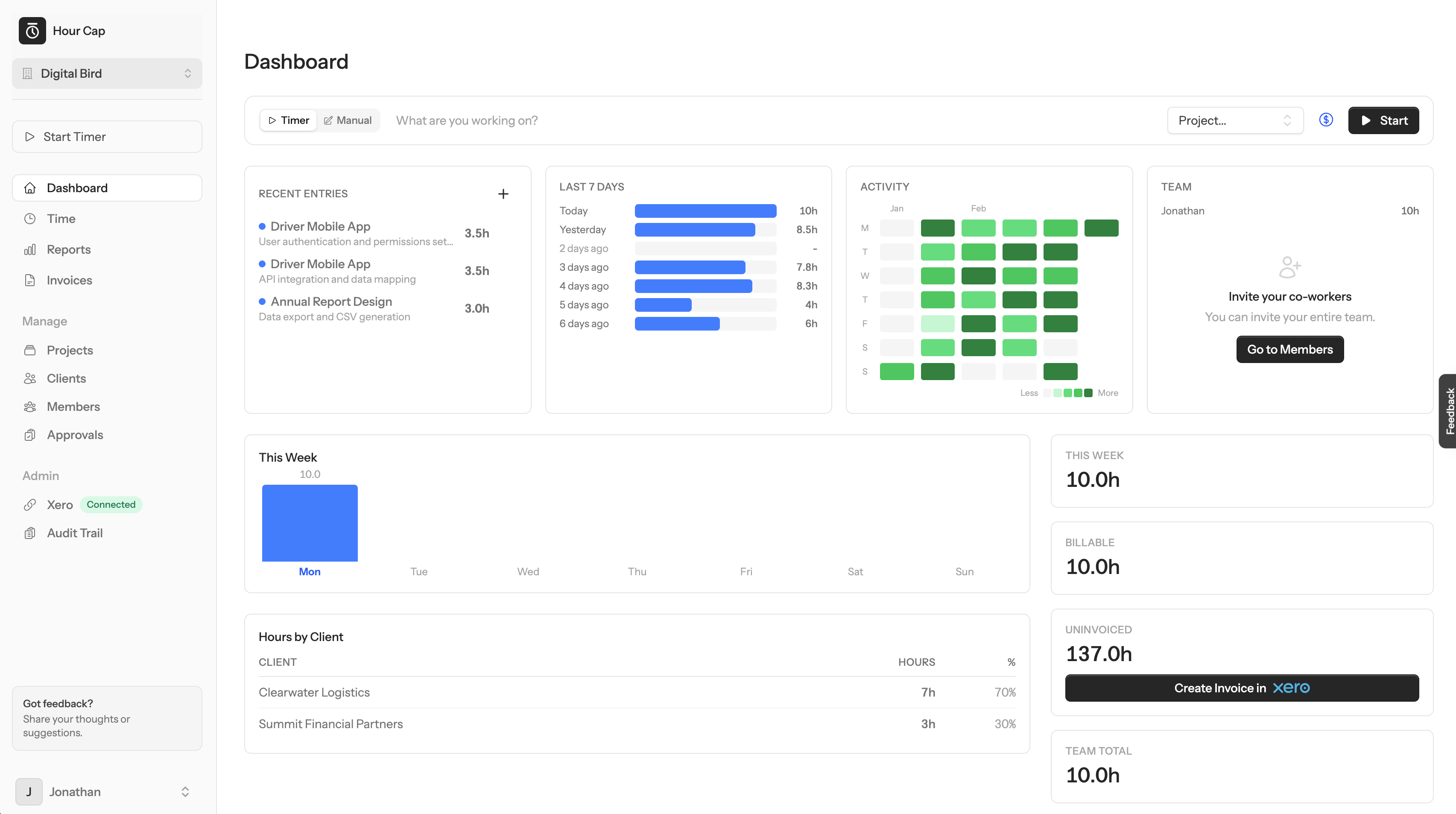Toggle the Xero Connected status

click(111, 504)
